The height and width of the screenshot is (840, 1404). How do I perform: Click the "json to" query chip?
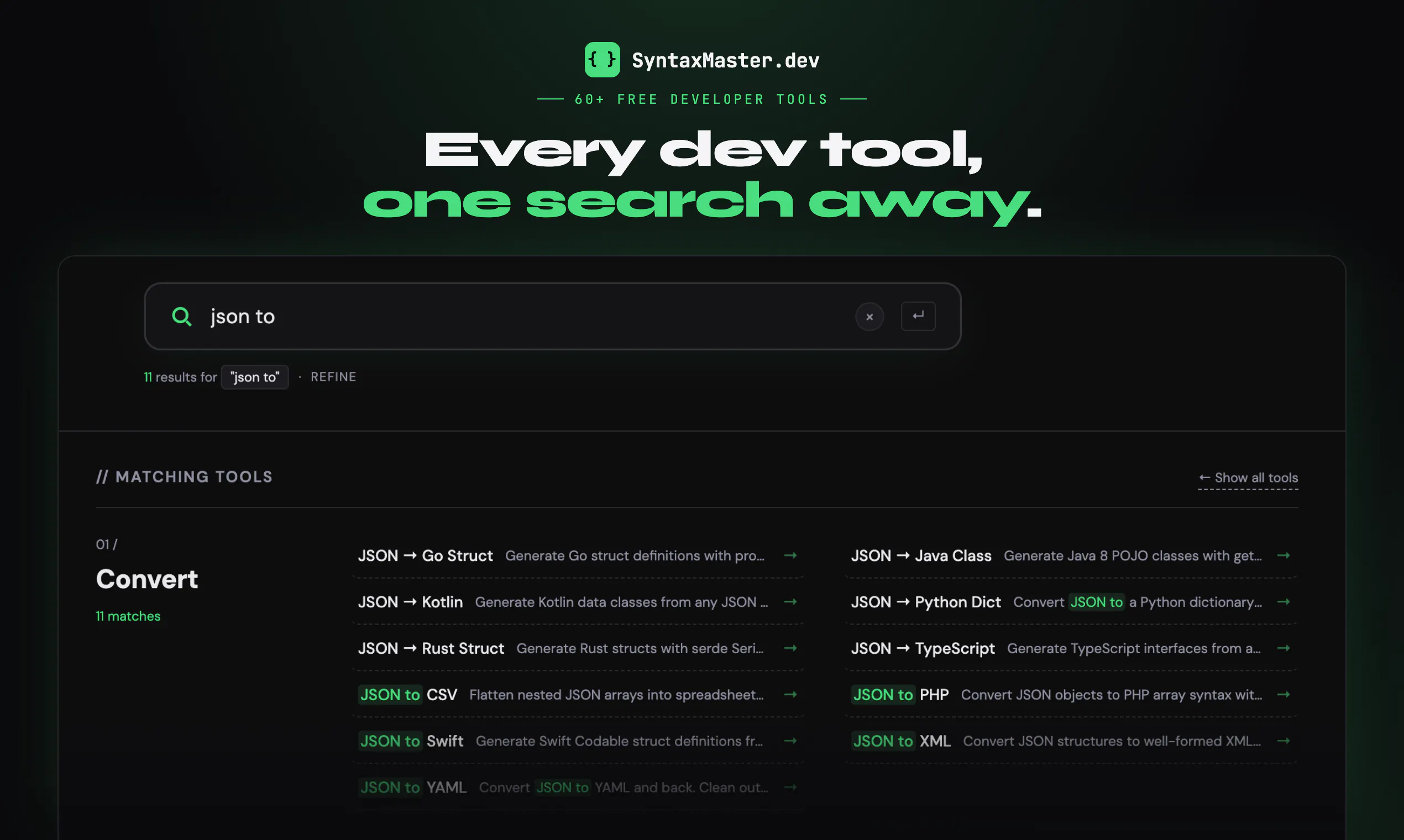point(255,377)
